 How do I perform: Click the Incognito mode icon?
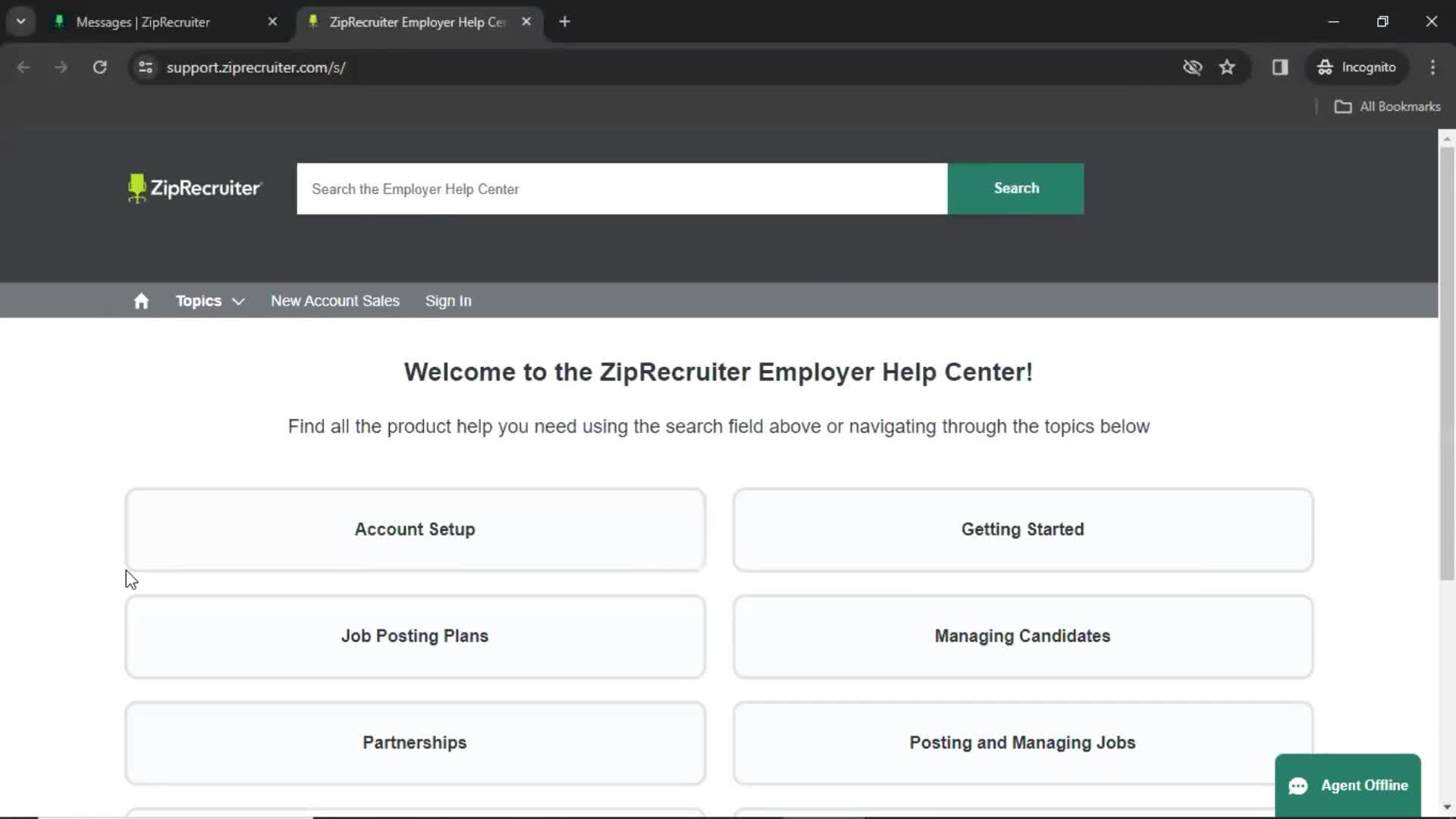pos(1325,67)
